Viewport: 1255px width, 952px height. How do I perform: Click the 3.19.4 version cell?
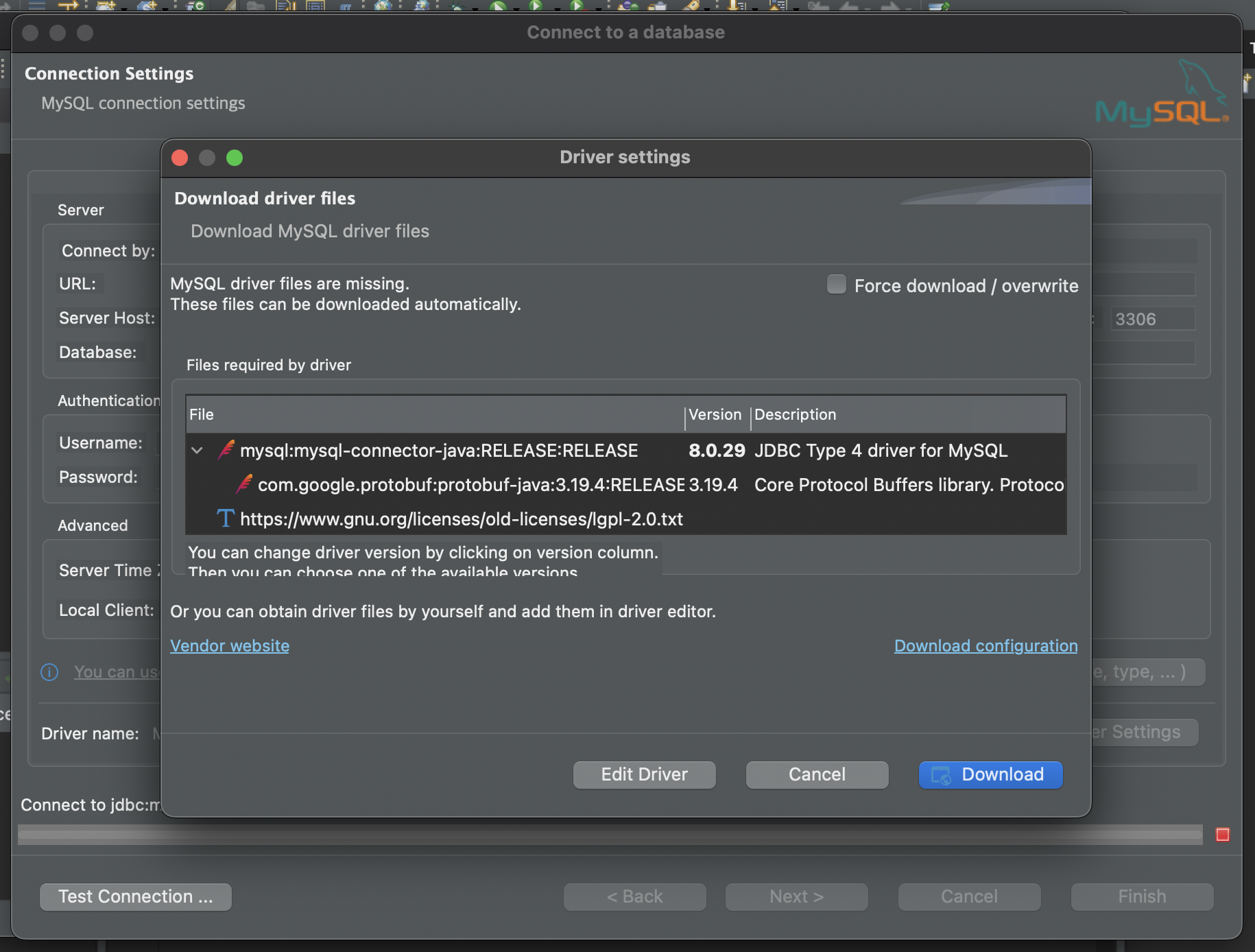(x=713, y=485)
